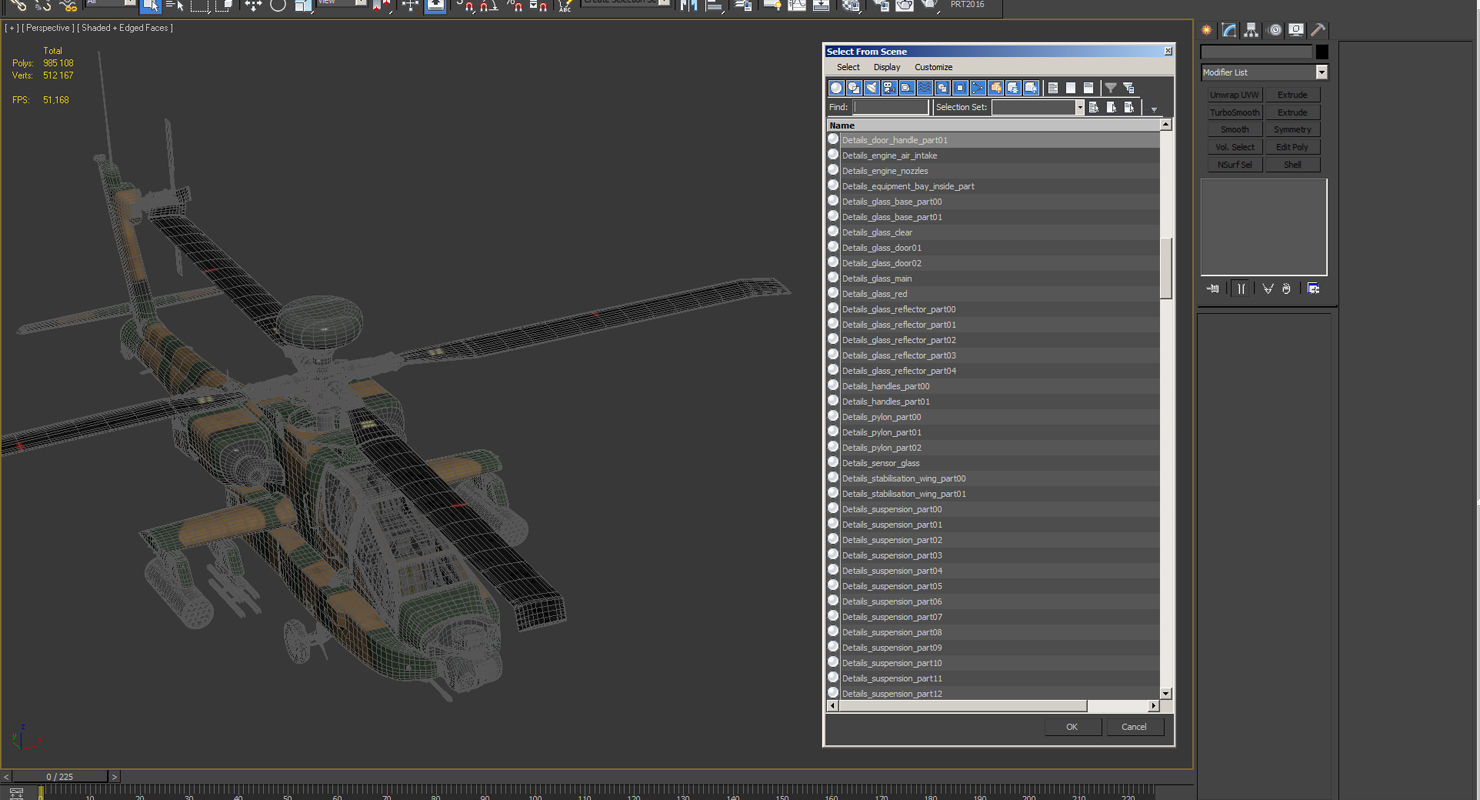This screenshot has height=800, width=1480.
Task: Open the Create command panel tab
Action: tap(1207, 30)
